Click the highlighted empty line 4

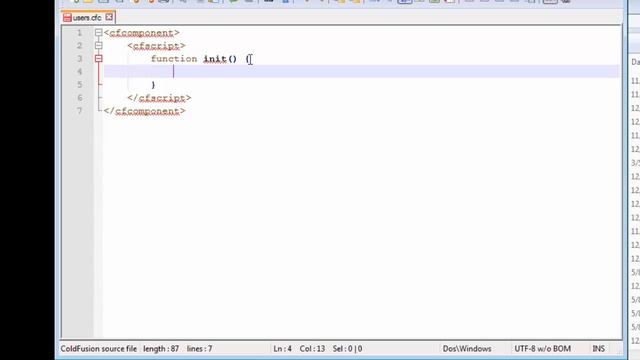point(362,71)
